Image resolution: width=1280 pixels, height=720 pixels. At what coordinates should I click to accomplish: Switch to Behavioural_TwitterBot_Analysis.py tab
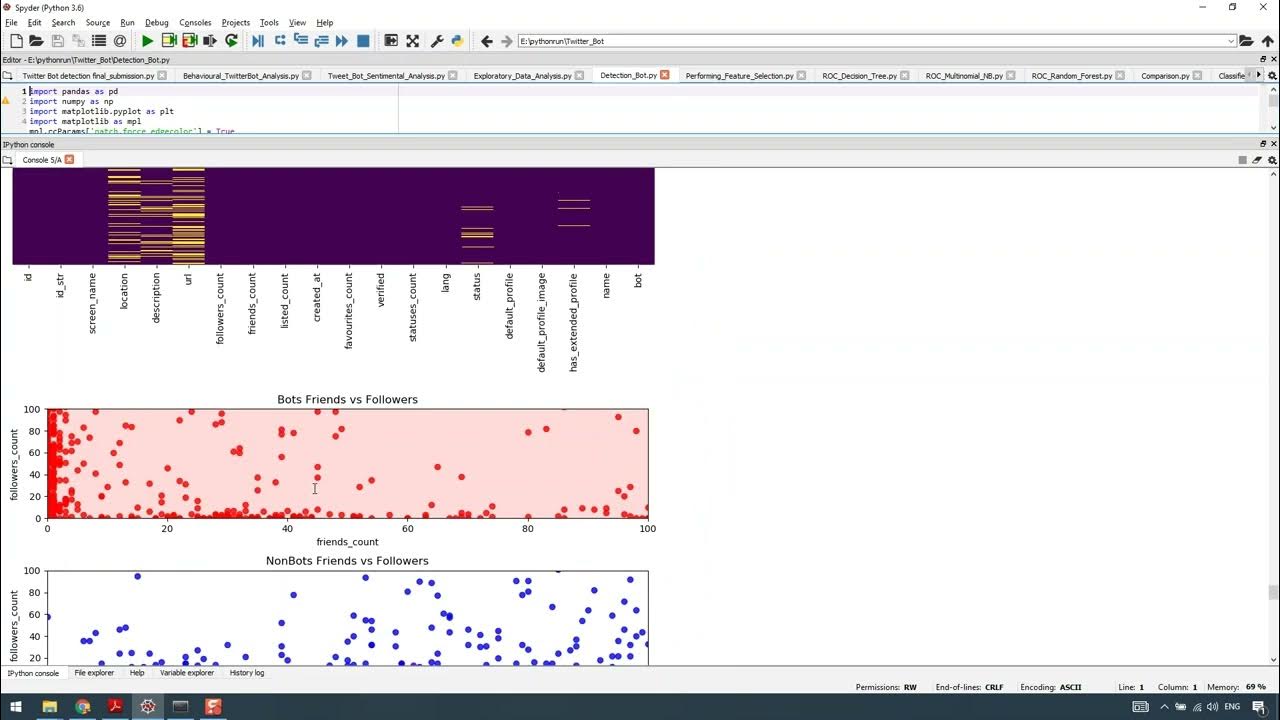point(240,75)
